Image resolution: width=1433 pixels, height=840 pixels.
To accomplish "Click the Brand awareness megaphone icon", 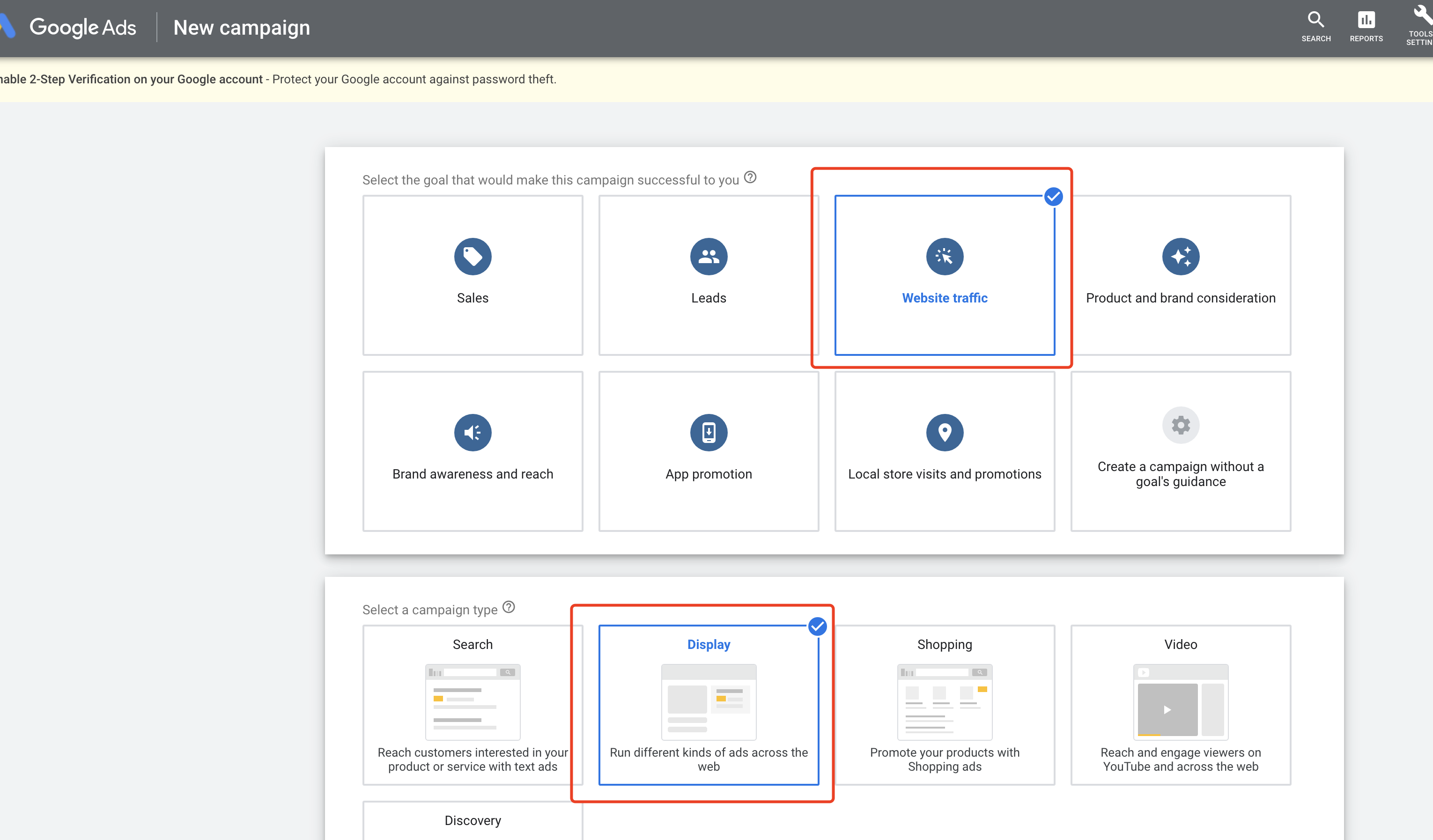I will coord(473,433).
